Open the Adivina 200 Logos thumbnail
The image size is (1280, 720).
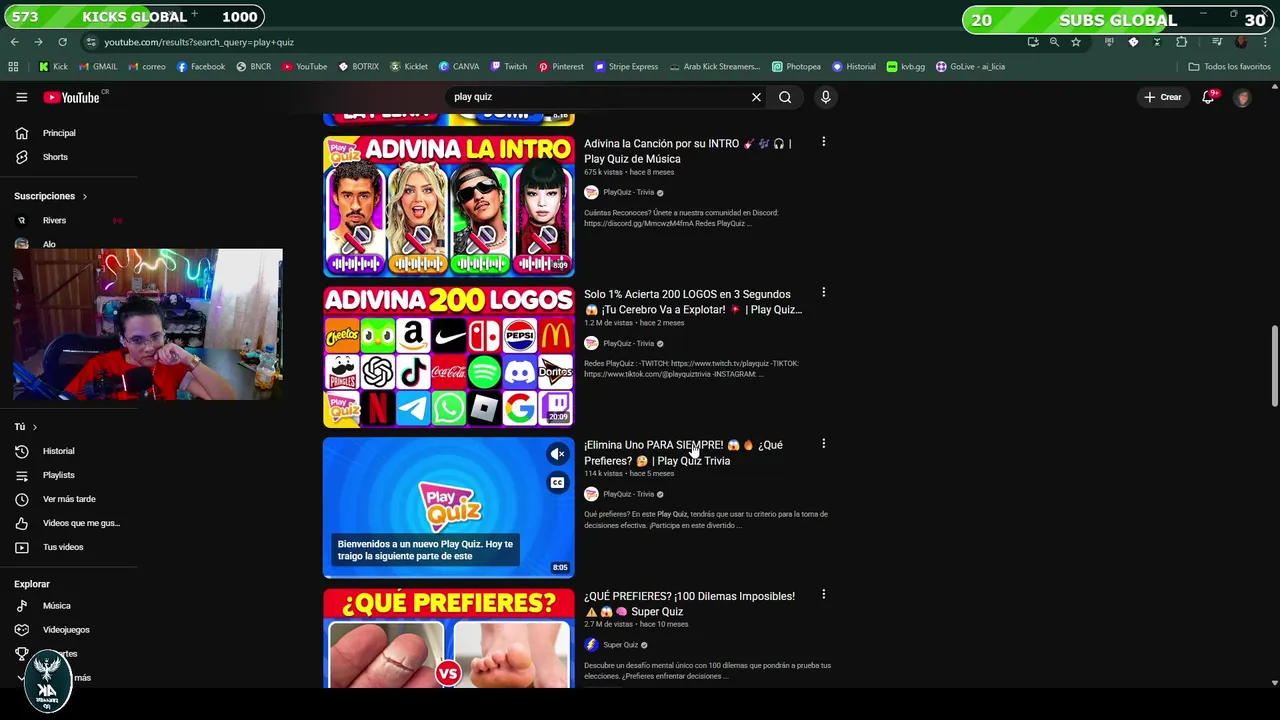448,357
